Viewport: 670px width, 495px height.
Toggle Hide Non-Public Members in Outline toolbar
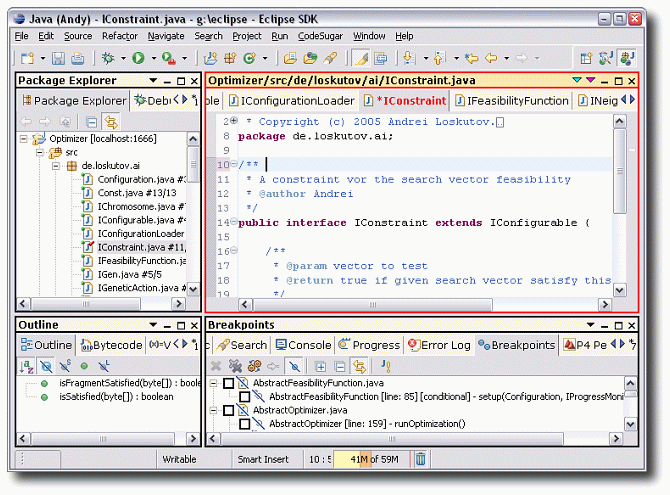[x=85, y=366]
